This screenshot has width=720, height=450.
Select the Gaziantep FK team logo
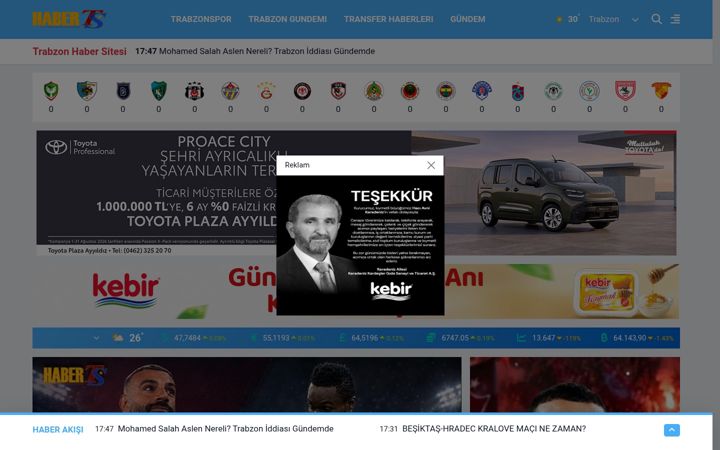[338, 91]
